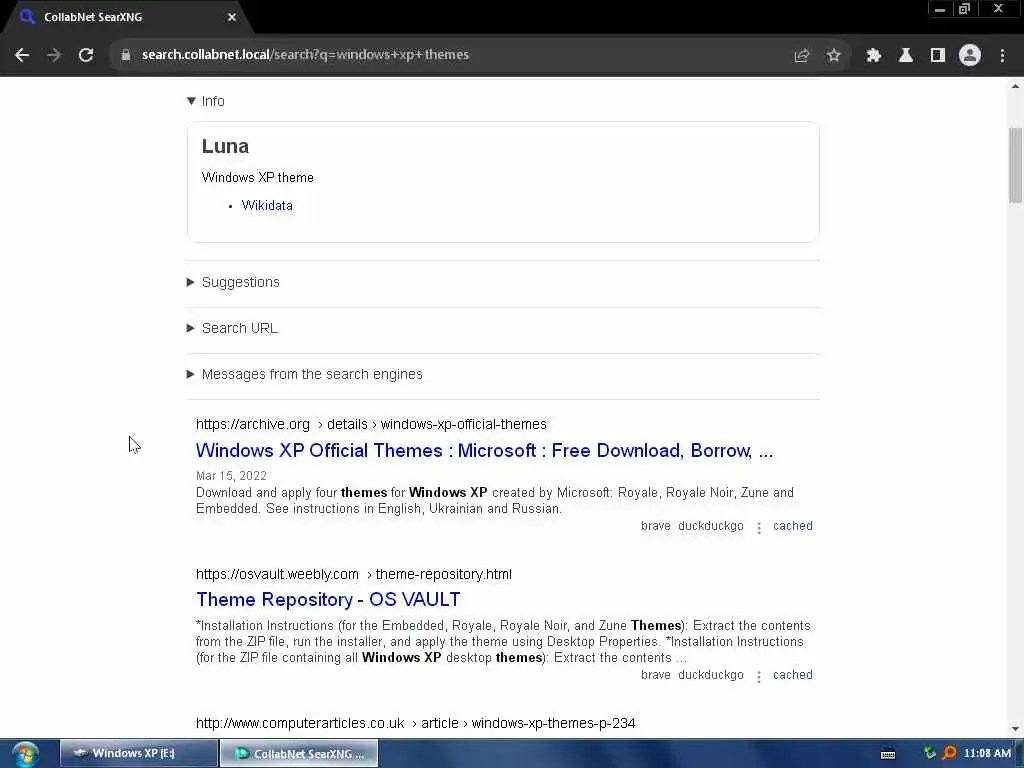Click the orange magnifier tray icon

point(949,753)
